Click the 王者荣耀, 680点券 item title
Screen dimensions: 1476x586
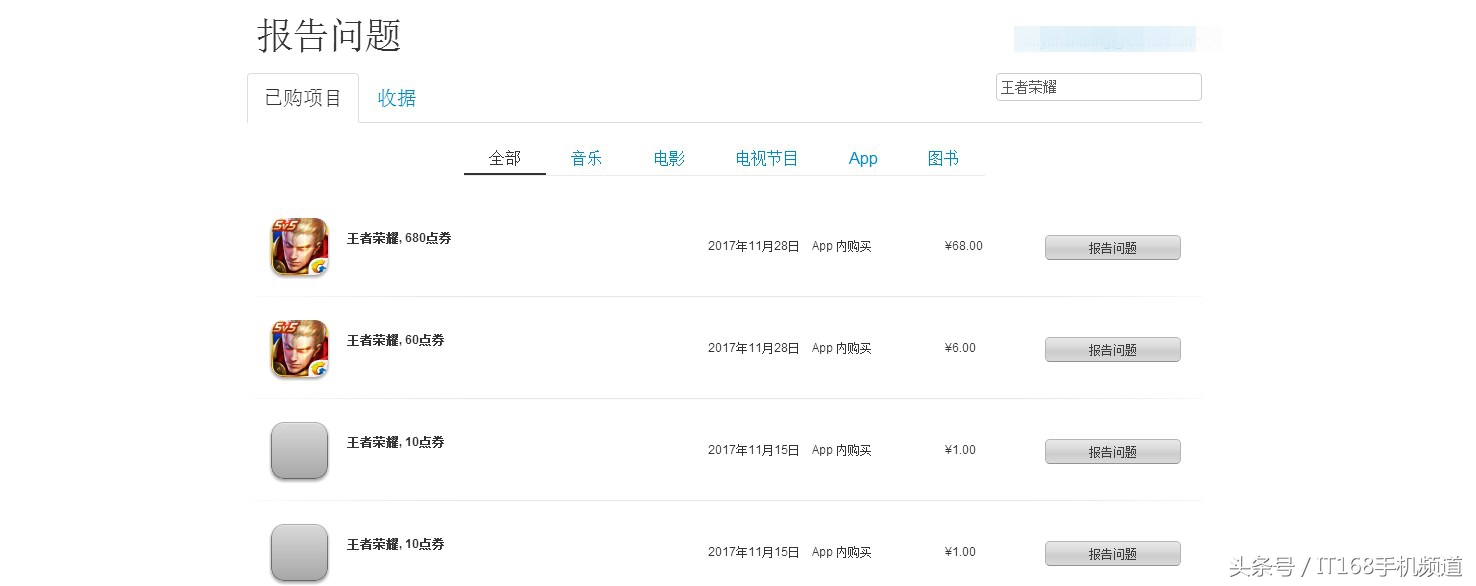398,238
